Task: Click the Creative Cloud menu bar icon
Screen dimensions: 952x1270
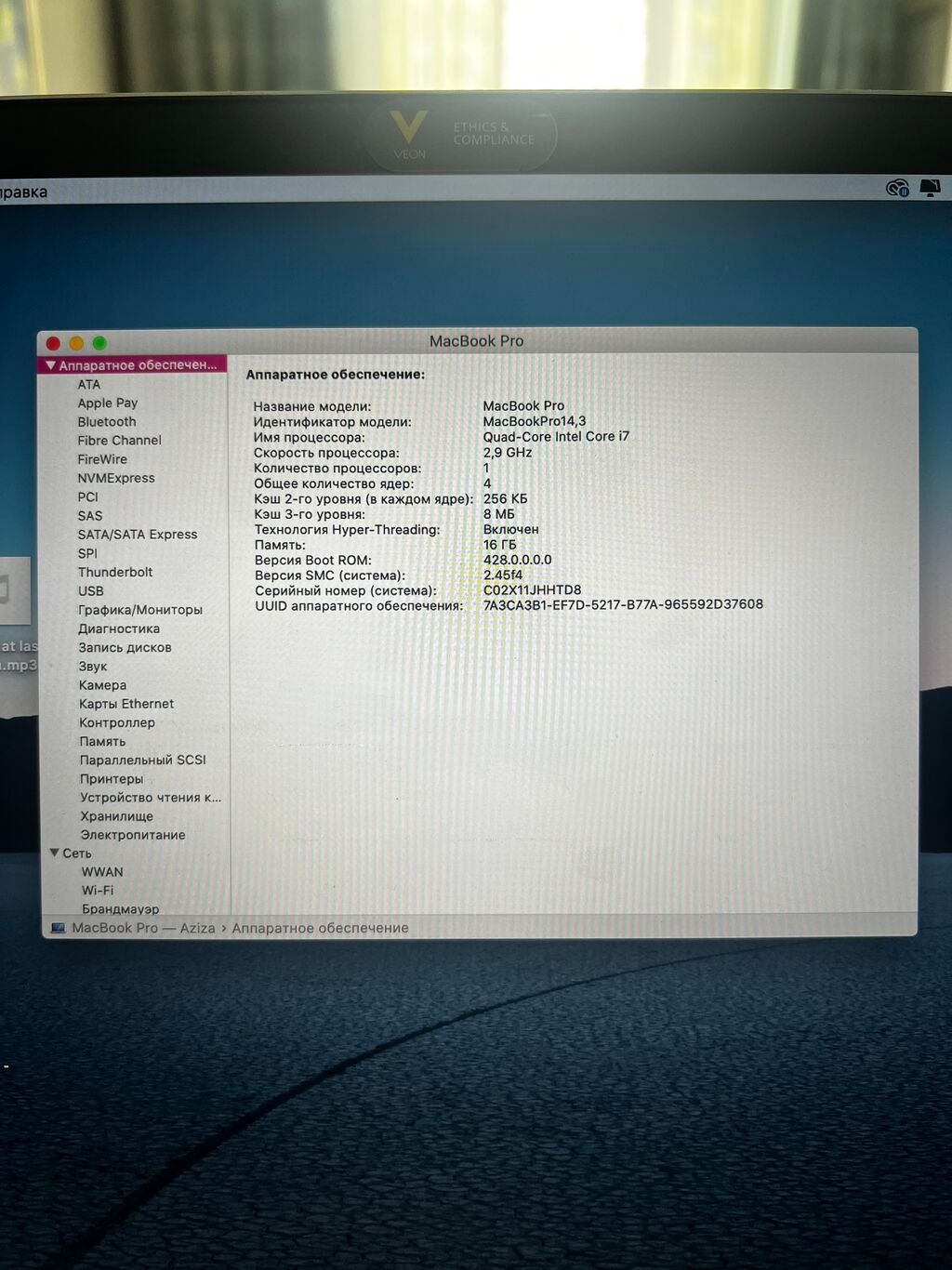Action: [897, 189]
